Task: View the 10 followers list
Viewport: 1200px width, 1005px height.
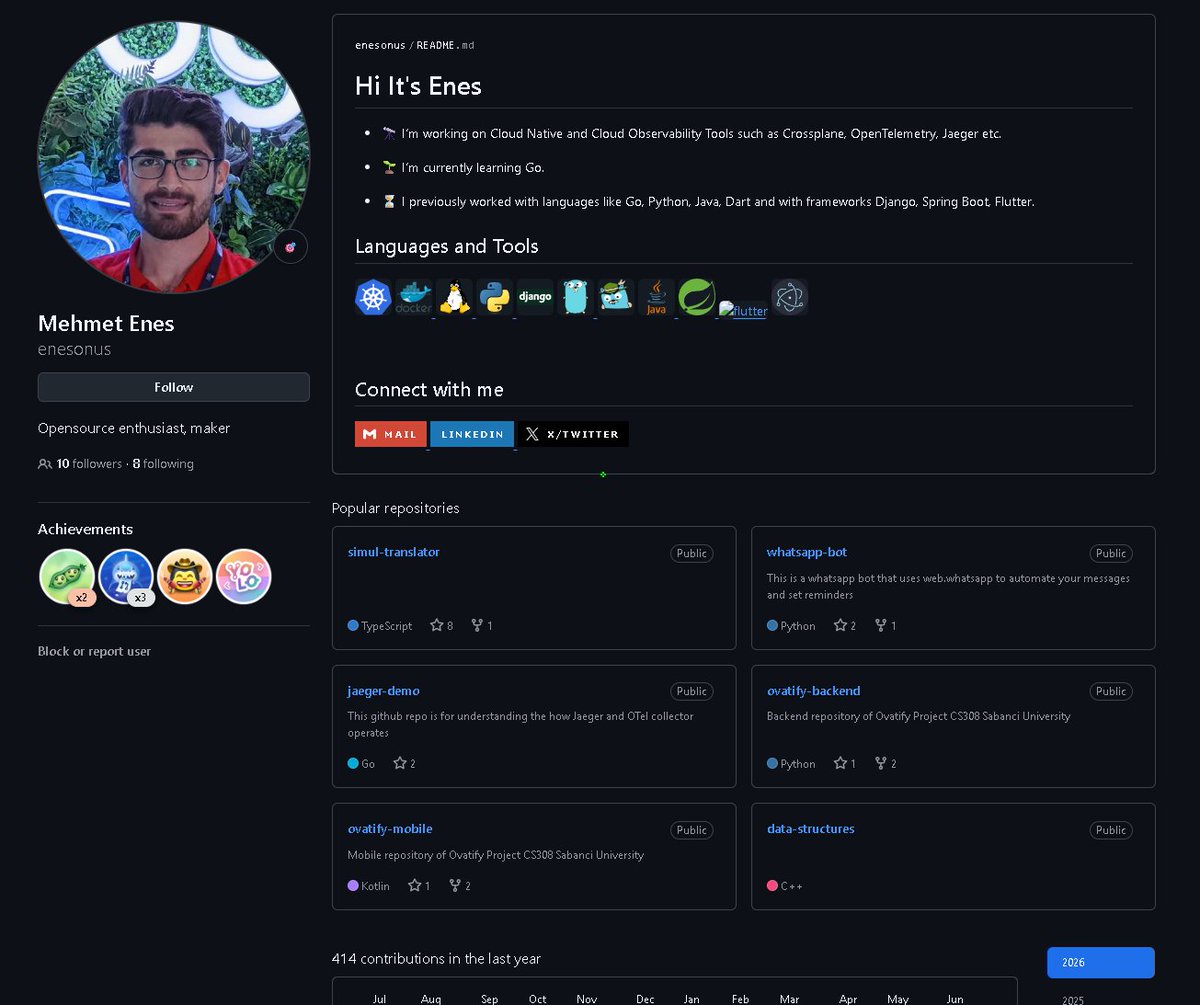Action: coord(89,464)
